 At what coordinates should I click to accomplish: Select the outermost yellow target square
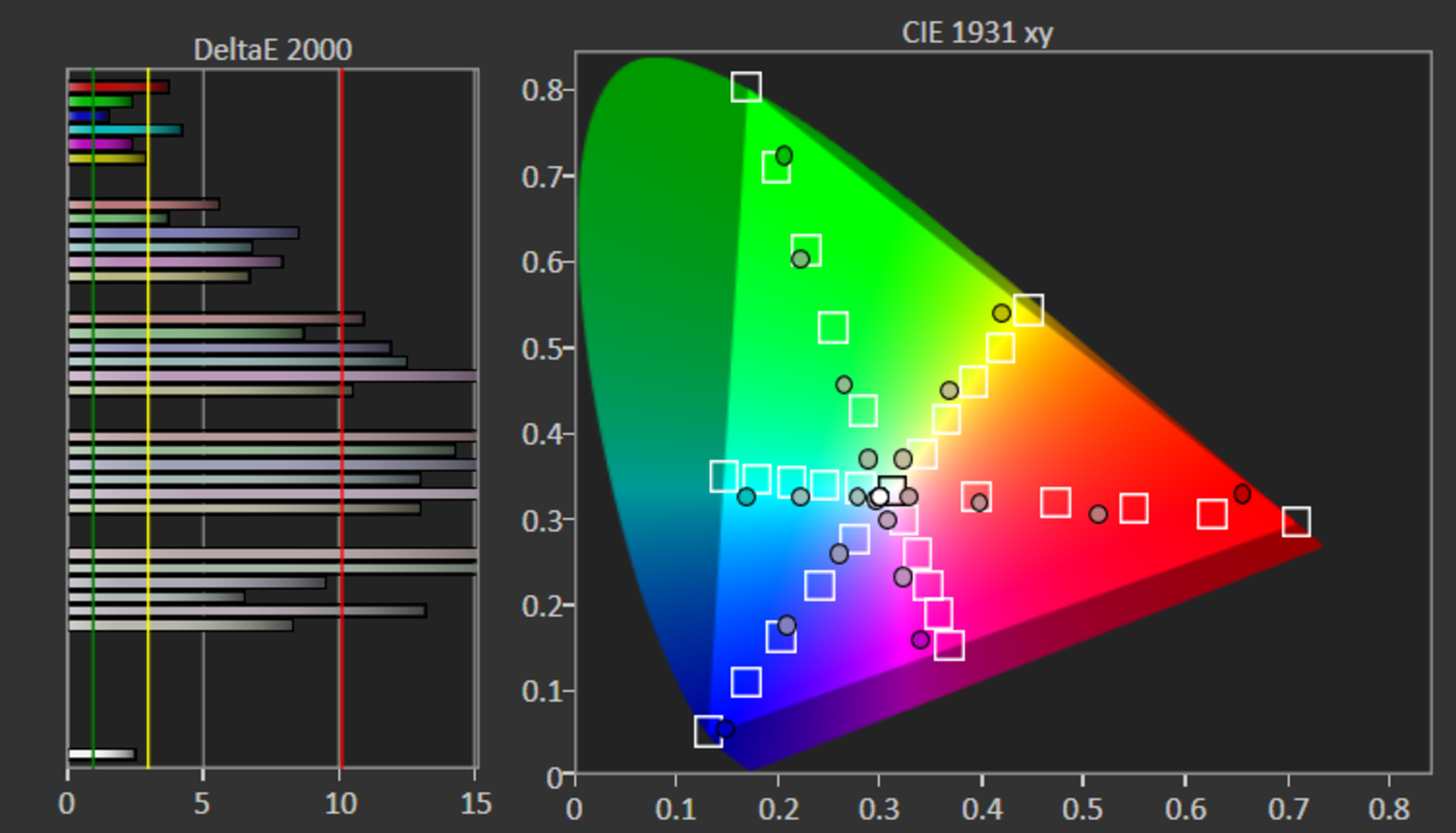click(1028, 310)
